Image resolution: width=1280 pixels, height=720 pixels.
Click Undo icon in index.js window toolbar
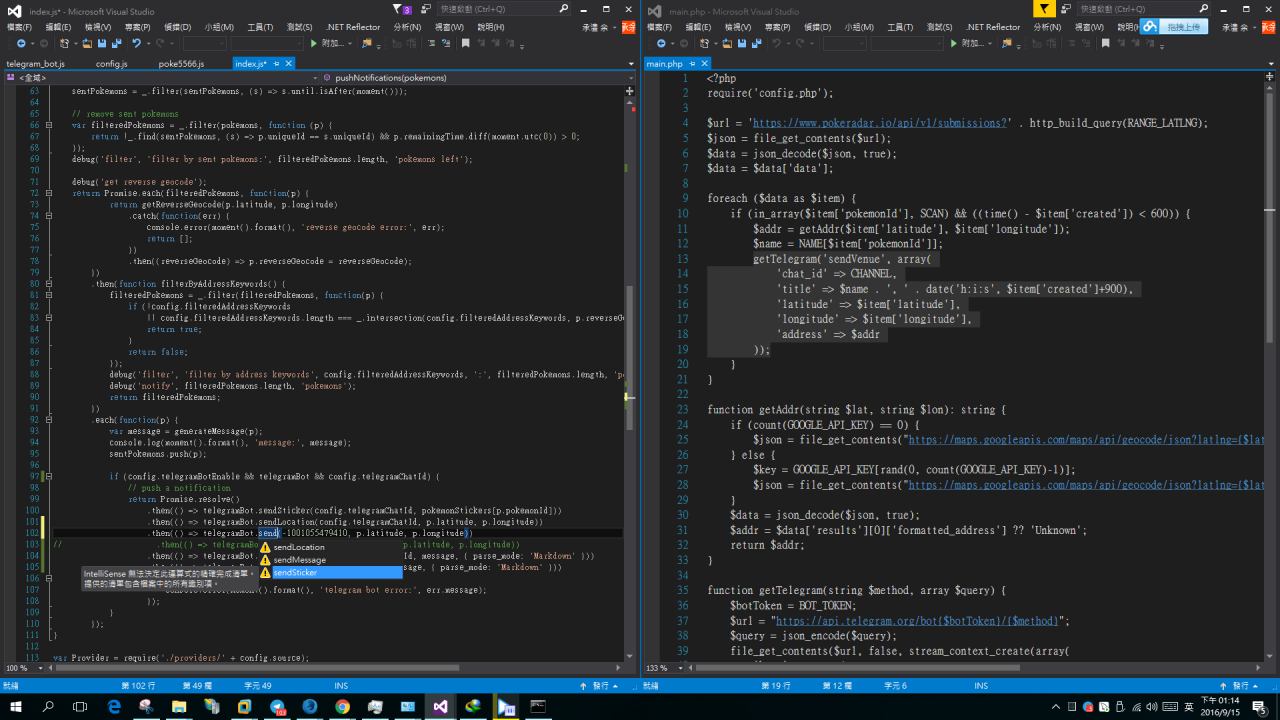[x=136, y=44]
